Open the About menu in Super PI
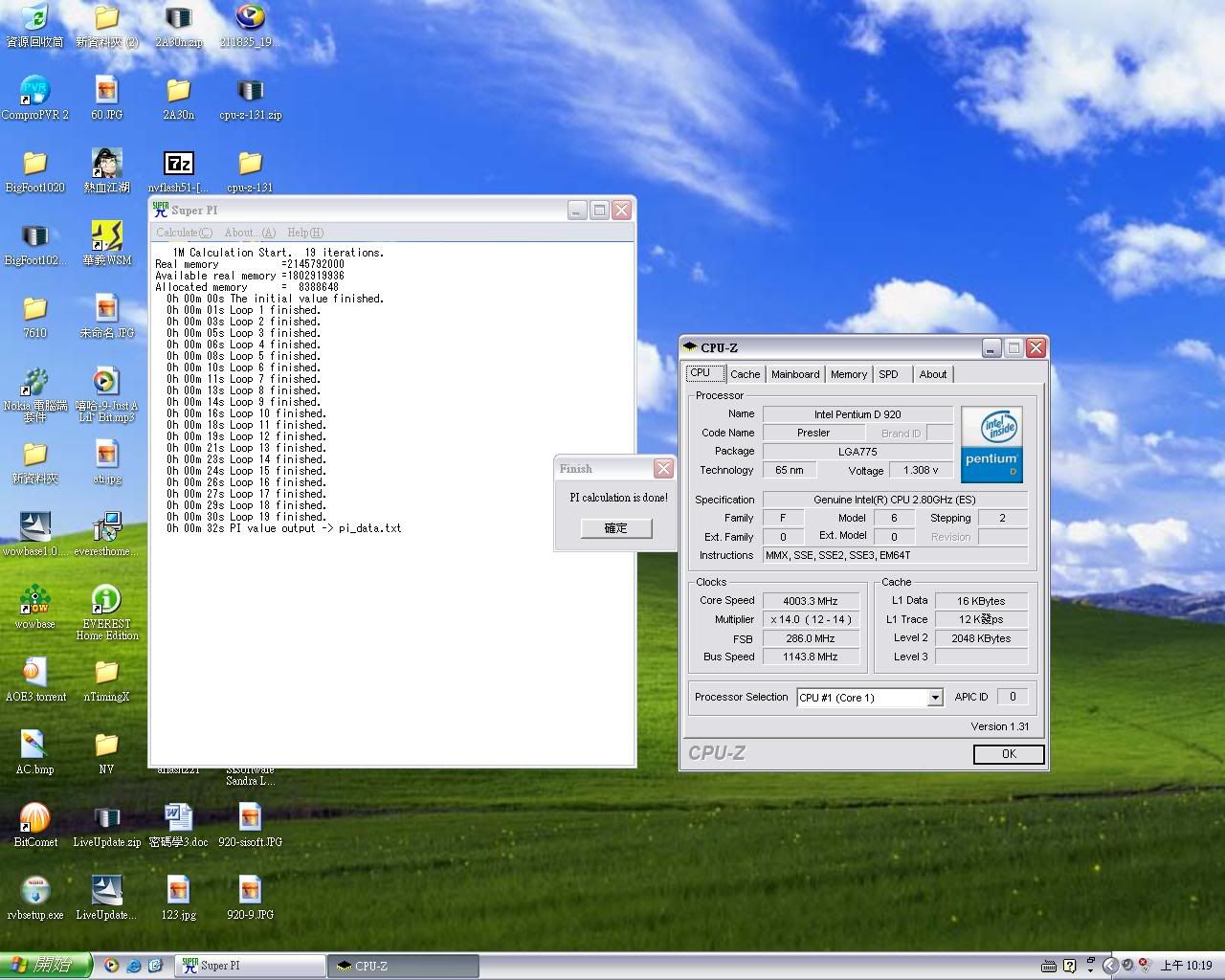Viewport: 1225px width, 980px height. pos(250,233)
